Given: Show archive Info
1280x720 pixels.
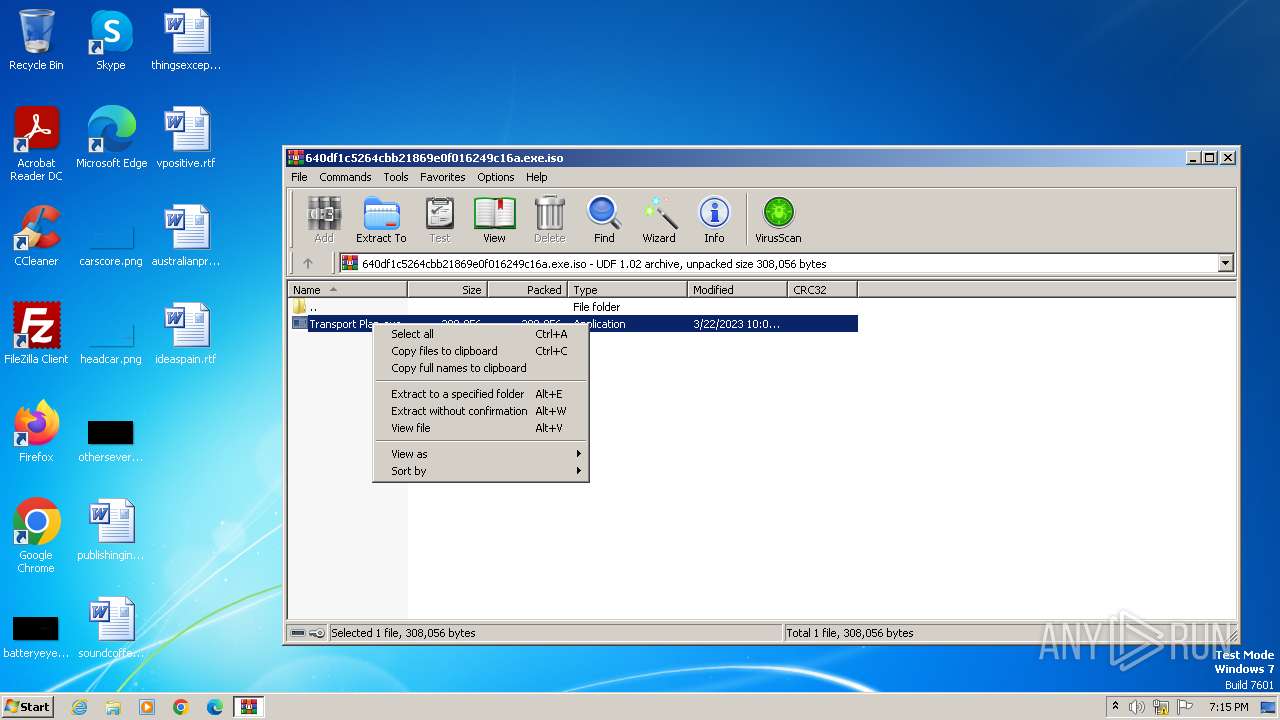Looking at the screenshot, I should tap(714, 220).
